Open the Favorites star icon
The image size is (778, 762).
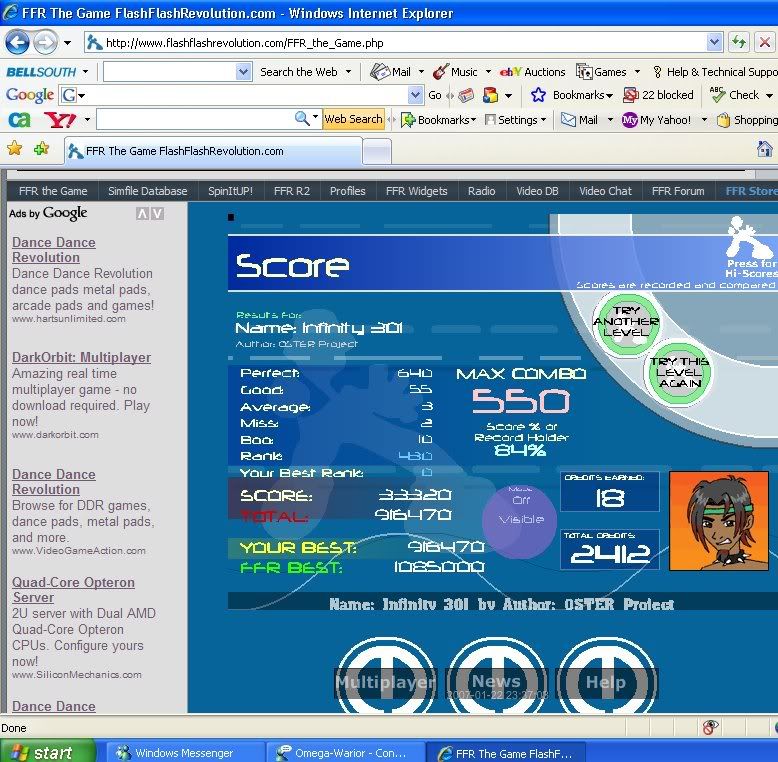pyautogui.click(x=15, y=149)
